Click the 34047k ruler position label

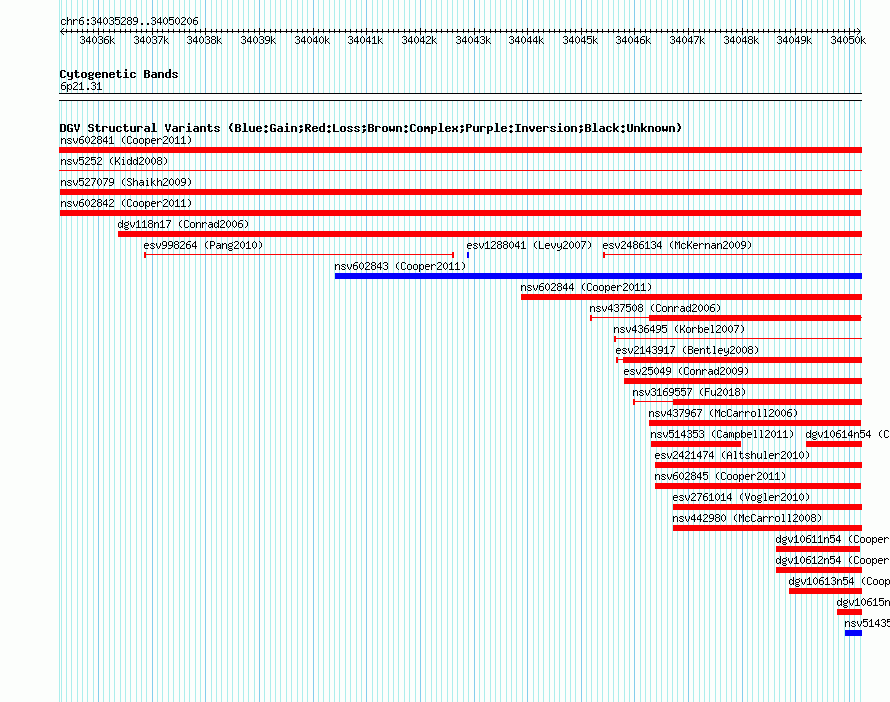point(687,40)
